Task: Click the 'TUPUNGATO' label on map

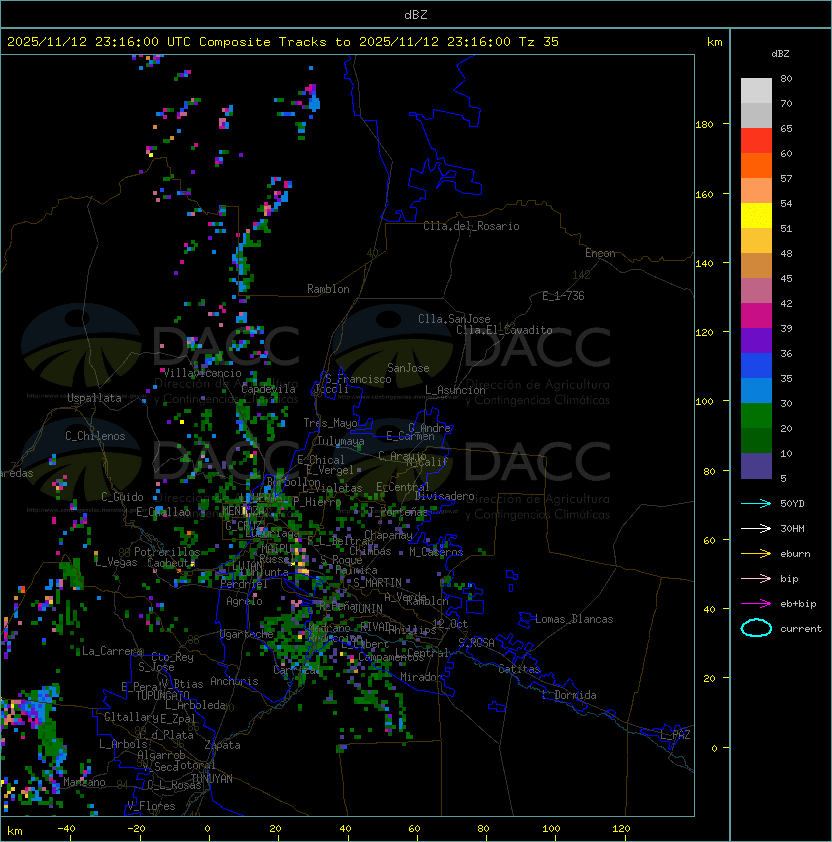Action: (x=162, y=696)
